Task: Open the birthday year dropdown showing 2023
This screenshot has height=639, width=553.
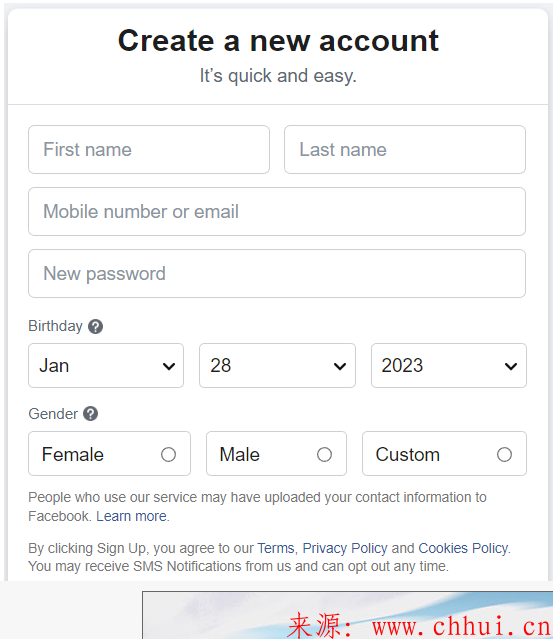Action: 449,366
